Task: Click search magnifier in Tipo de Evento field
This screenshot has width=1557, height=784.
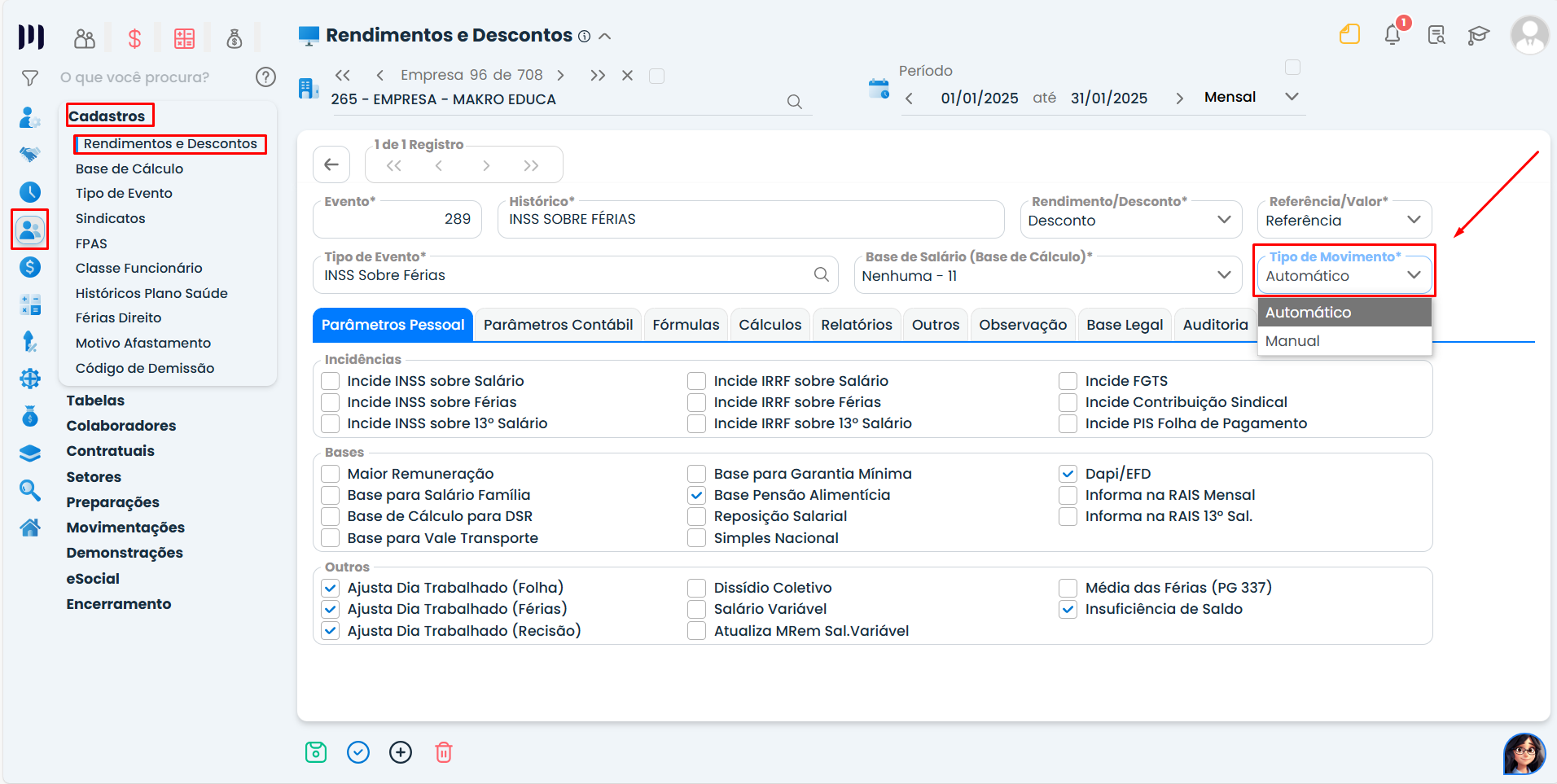Action: 822,275
